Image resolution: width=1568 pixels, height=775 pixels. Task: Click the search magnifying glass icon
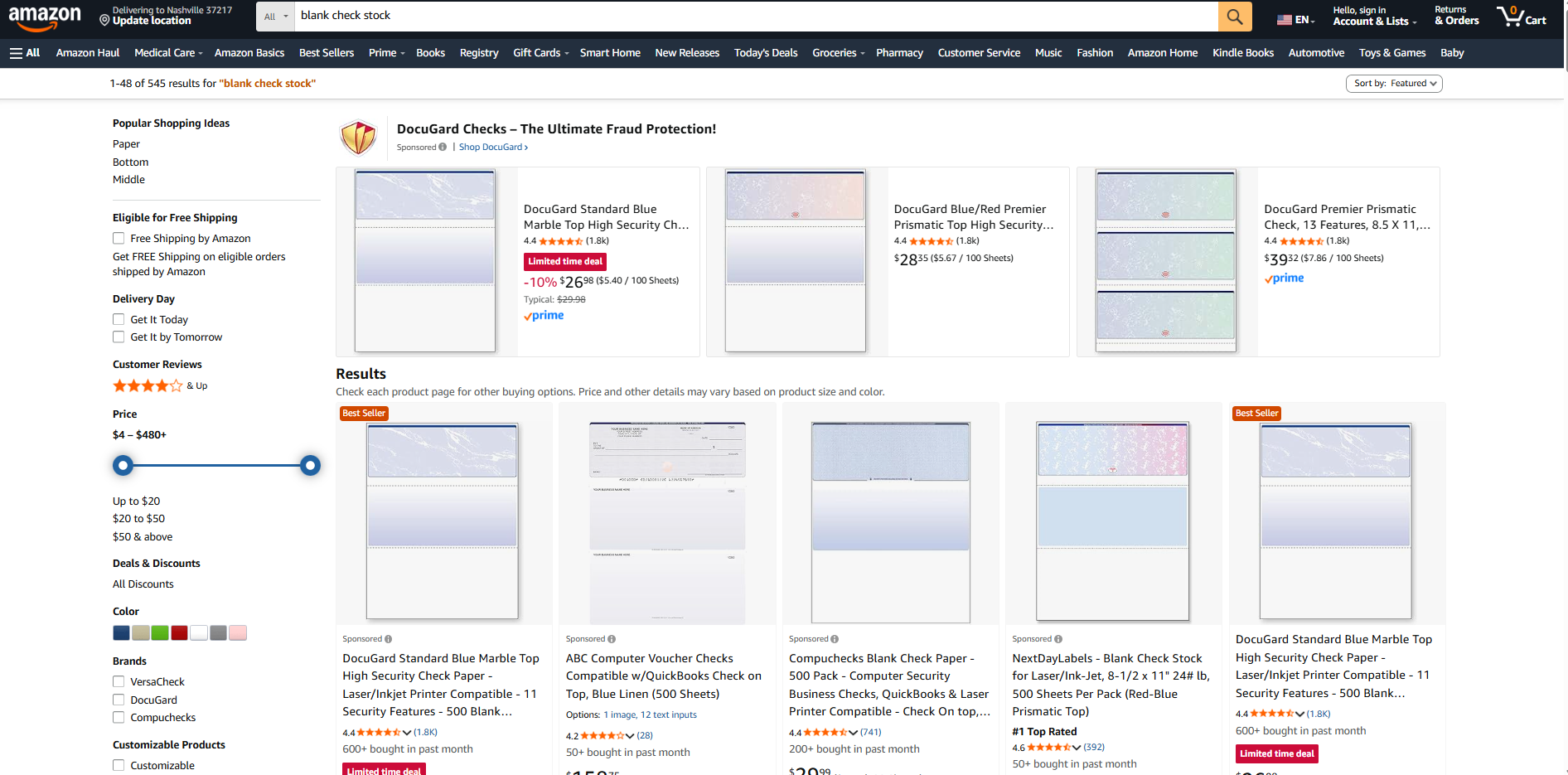pos(1234,16)
